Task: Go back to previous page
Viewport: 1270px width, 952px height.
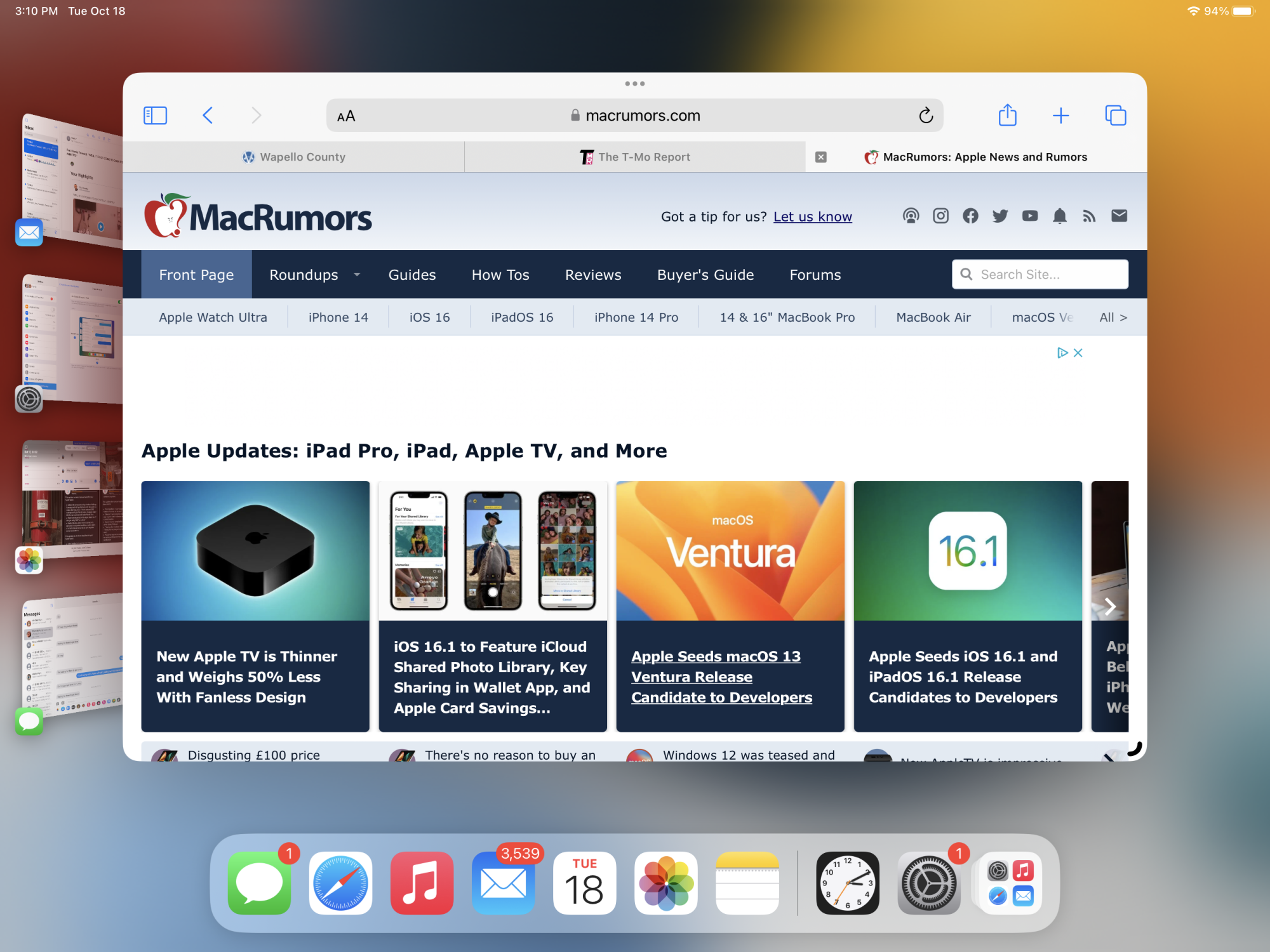Action: pos(208,116)
